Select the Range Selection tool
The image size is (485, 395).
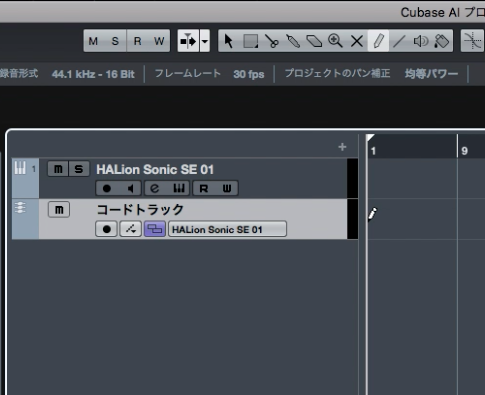(250, 41)
